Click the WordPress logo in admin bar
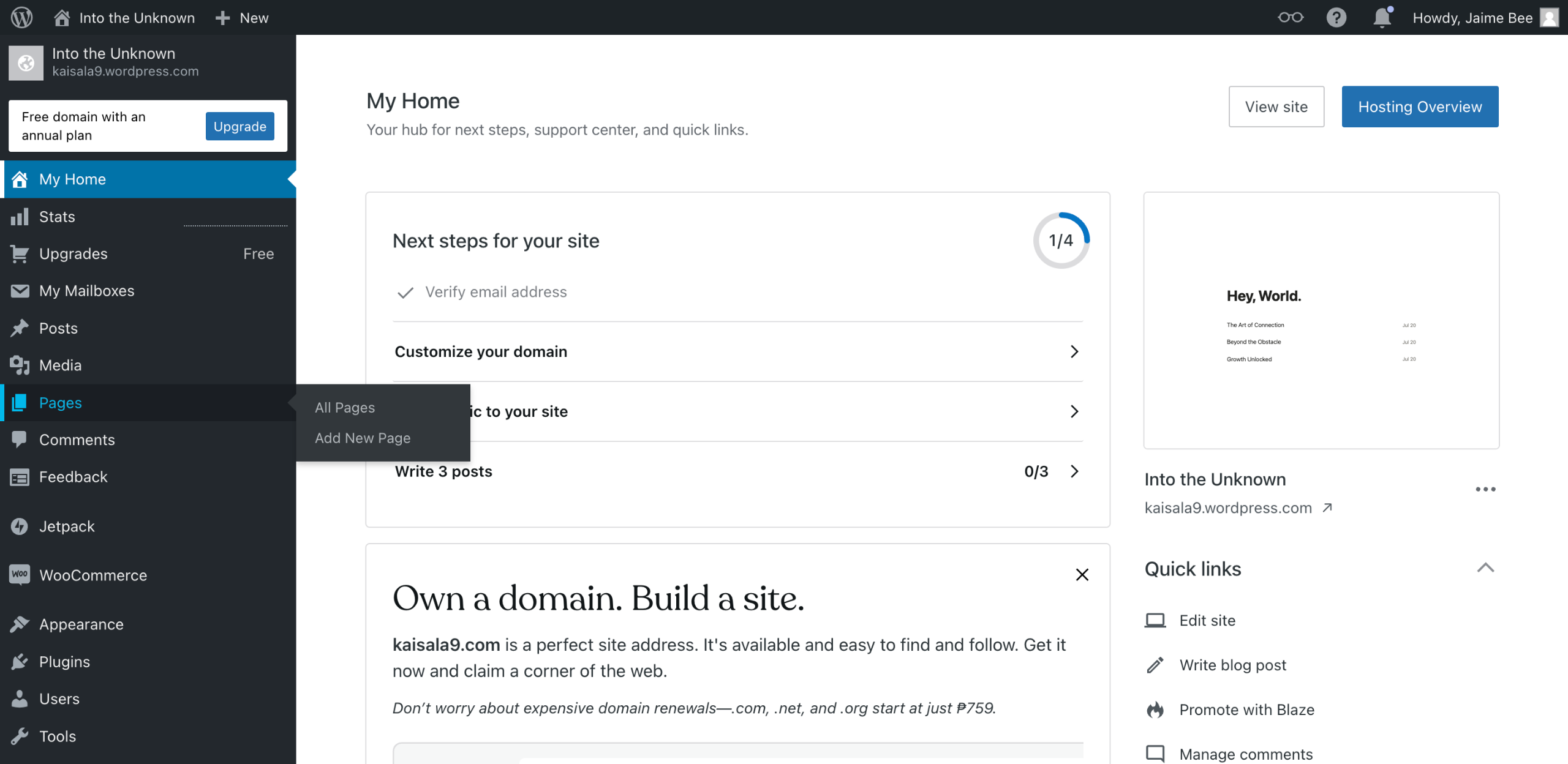This screenshot has height=764, width=1568. (x=21, y=17)
